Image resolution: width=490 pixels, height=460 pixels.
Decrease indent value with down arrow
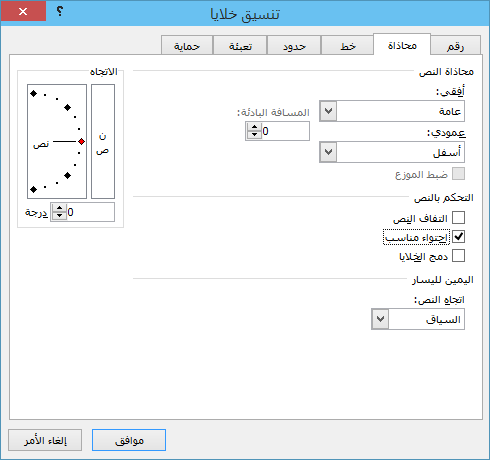point(254,134)
